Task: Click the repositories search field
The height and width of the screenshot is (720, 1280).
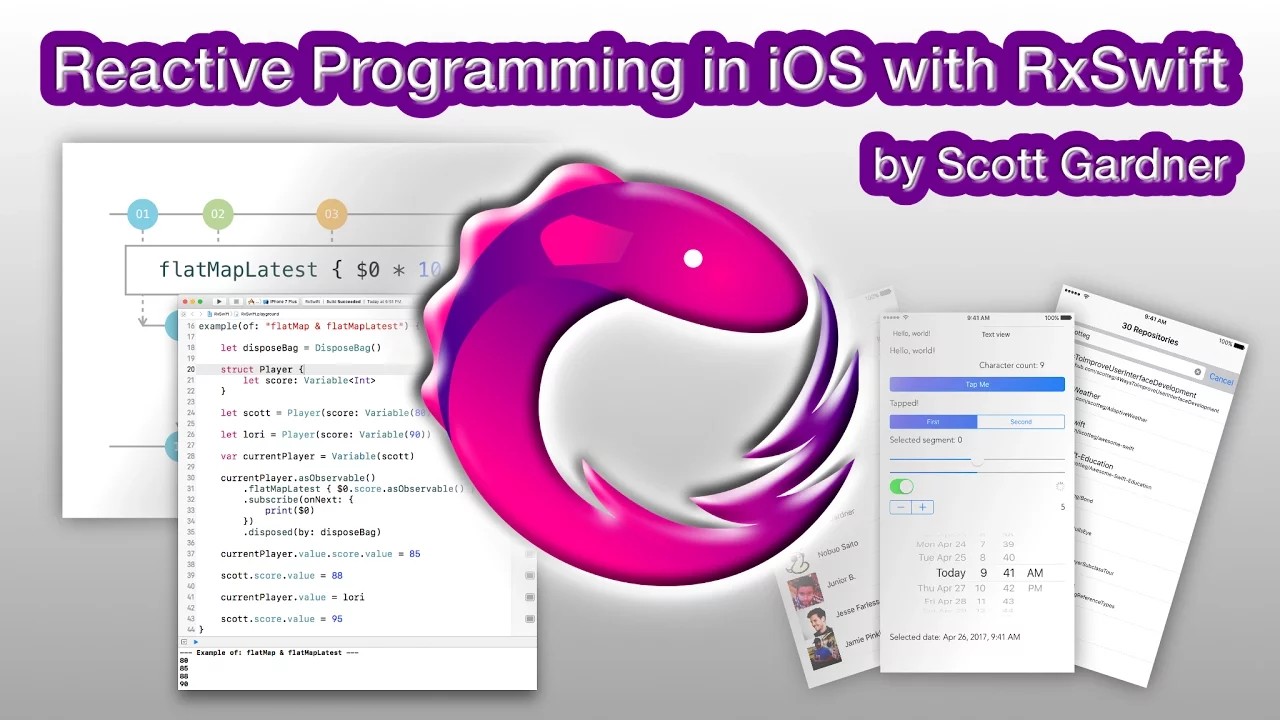Action: (1138, 354)
